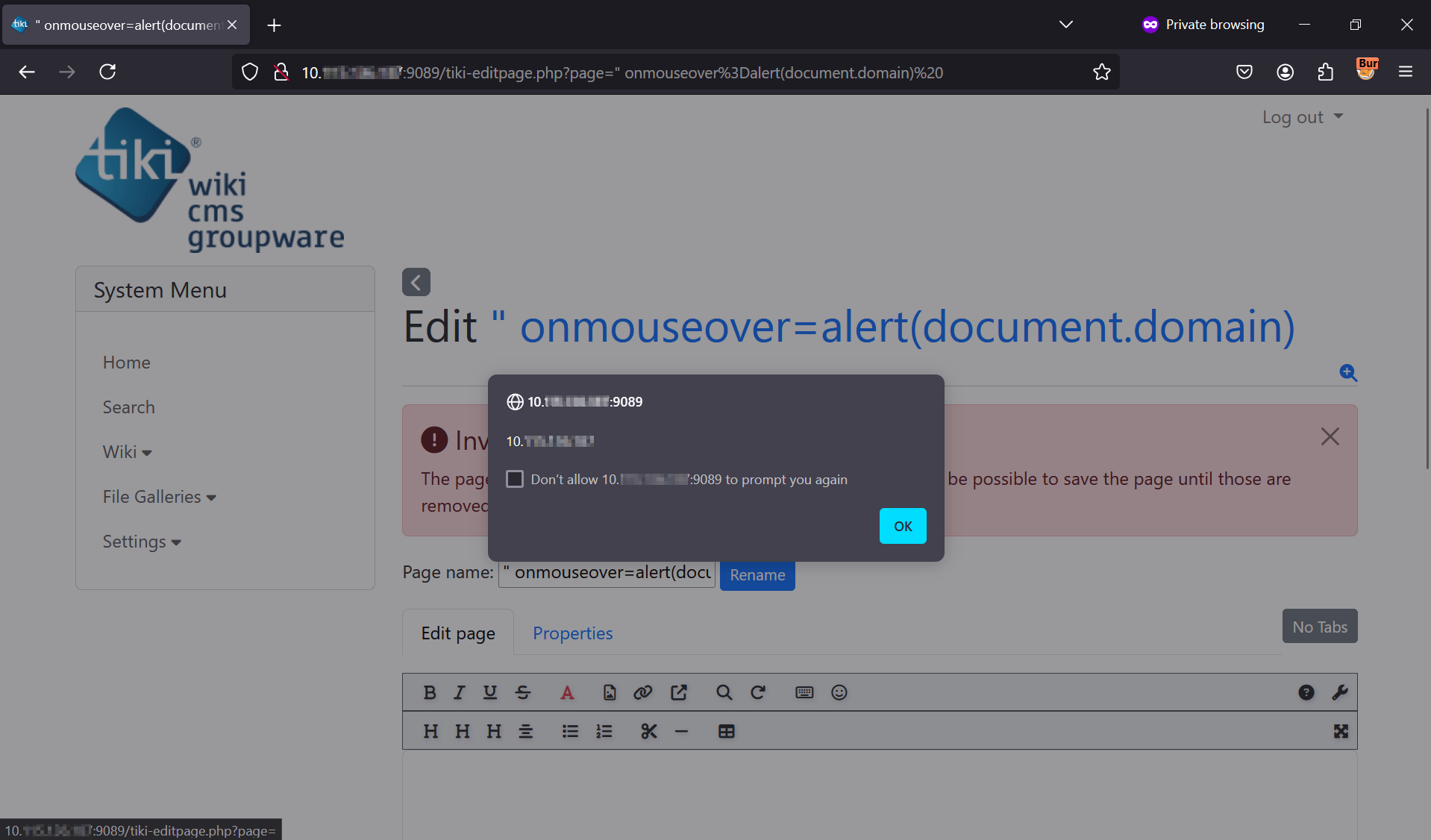This screenshot has height=840, width=1431.
Task: Apply strikethrough formatting icon
Action: click(523, 692)
